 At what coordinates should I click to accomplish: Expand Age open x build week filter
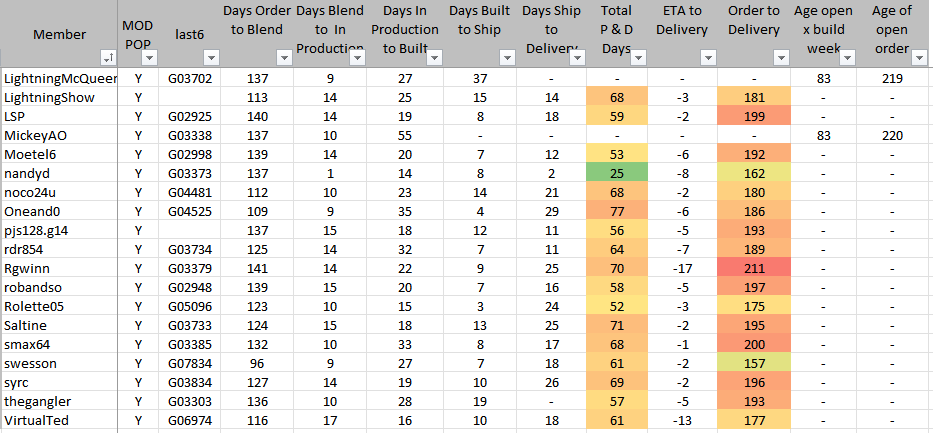[x=846, y=58]
